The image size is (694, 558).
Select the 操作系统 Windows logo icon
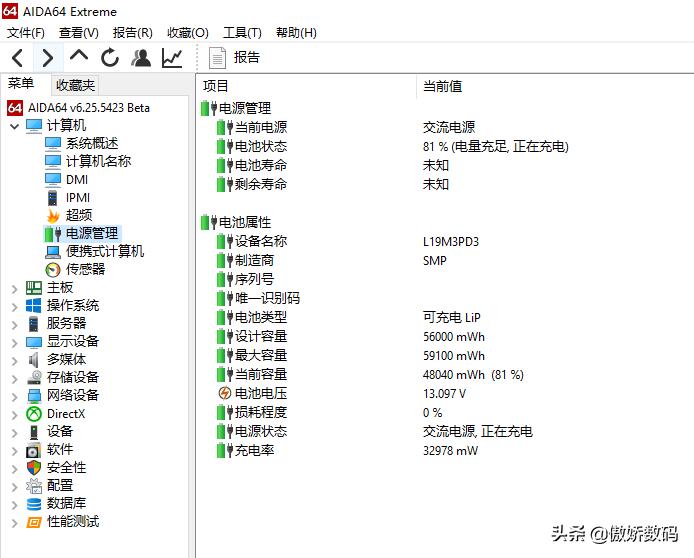[x=34, y=306]
